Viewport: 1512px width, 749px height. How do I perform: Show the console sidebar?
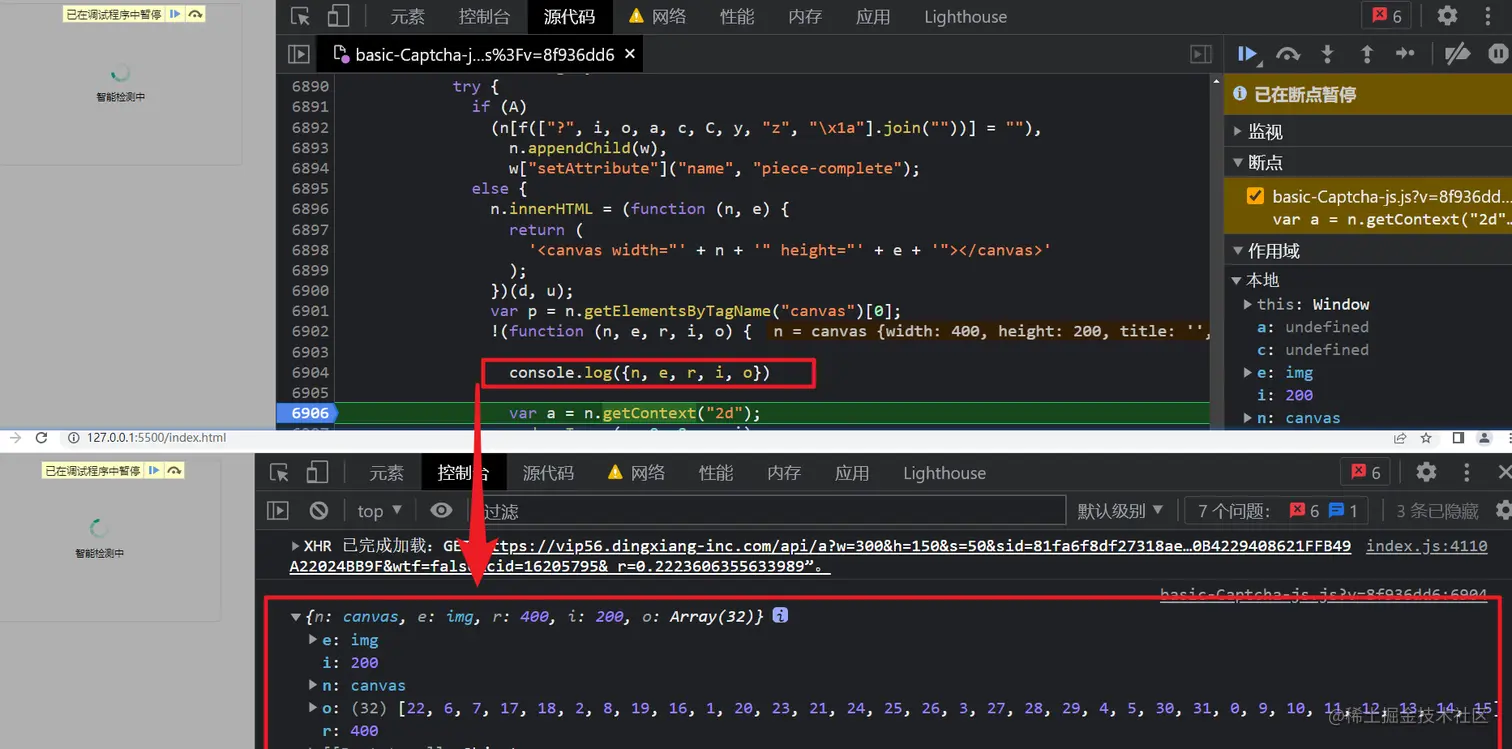[278, 511]
